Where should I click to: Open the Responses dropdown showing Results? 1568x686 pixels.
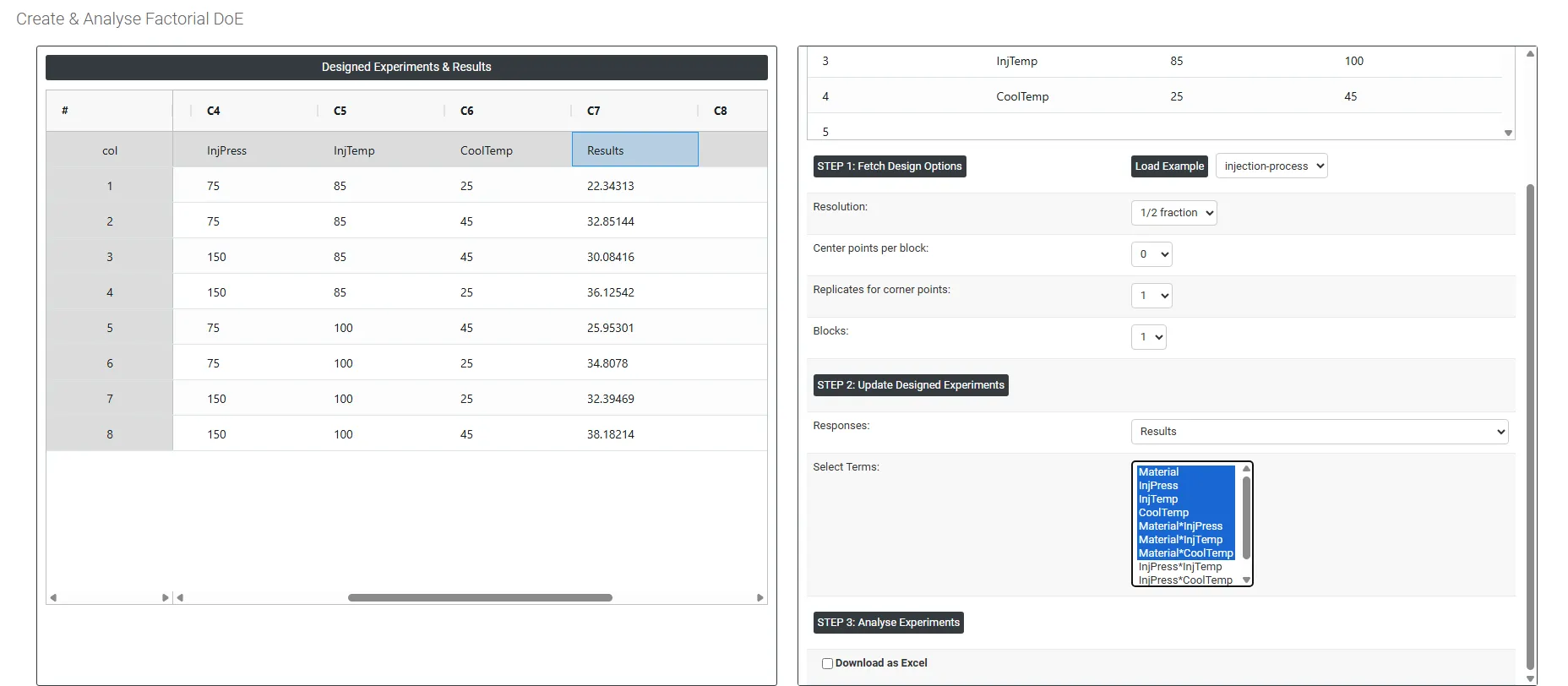point(1320,432)
